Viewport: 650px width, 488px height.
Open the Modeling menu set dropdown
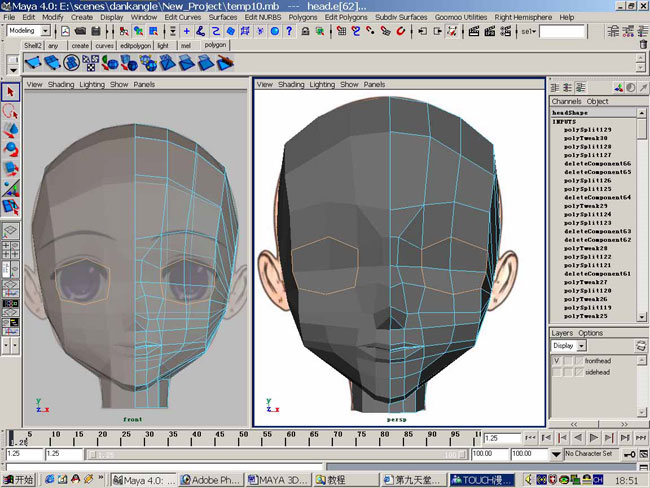tap(45, 31)
